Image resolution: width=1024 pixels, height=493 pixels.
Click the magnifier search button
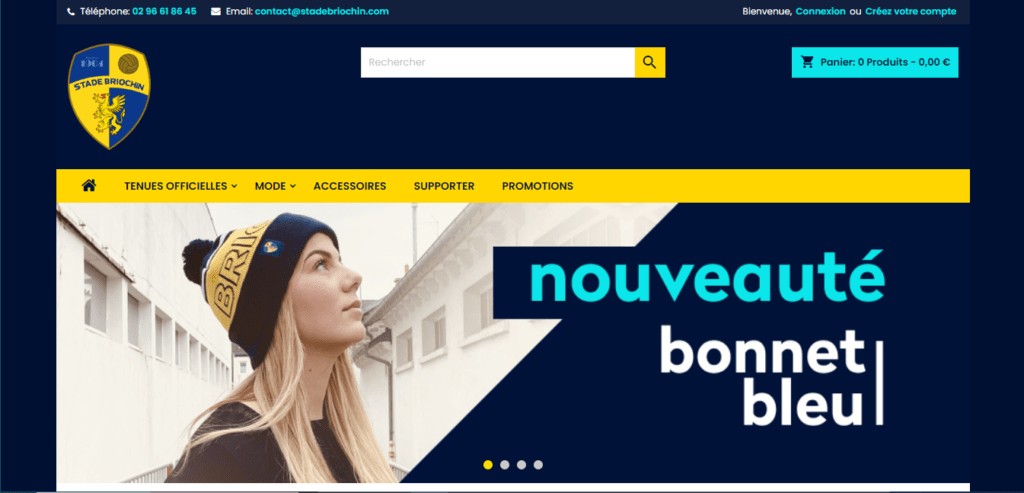coord(650,62)
